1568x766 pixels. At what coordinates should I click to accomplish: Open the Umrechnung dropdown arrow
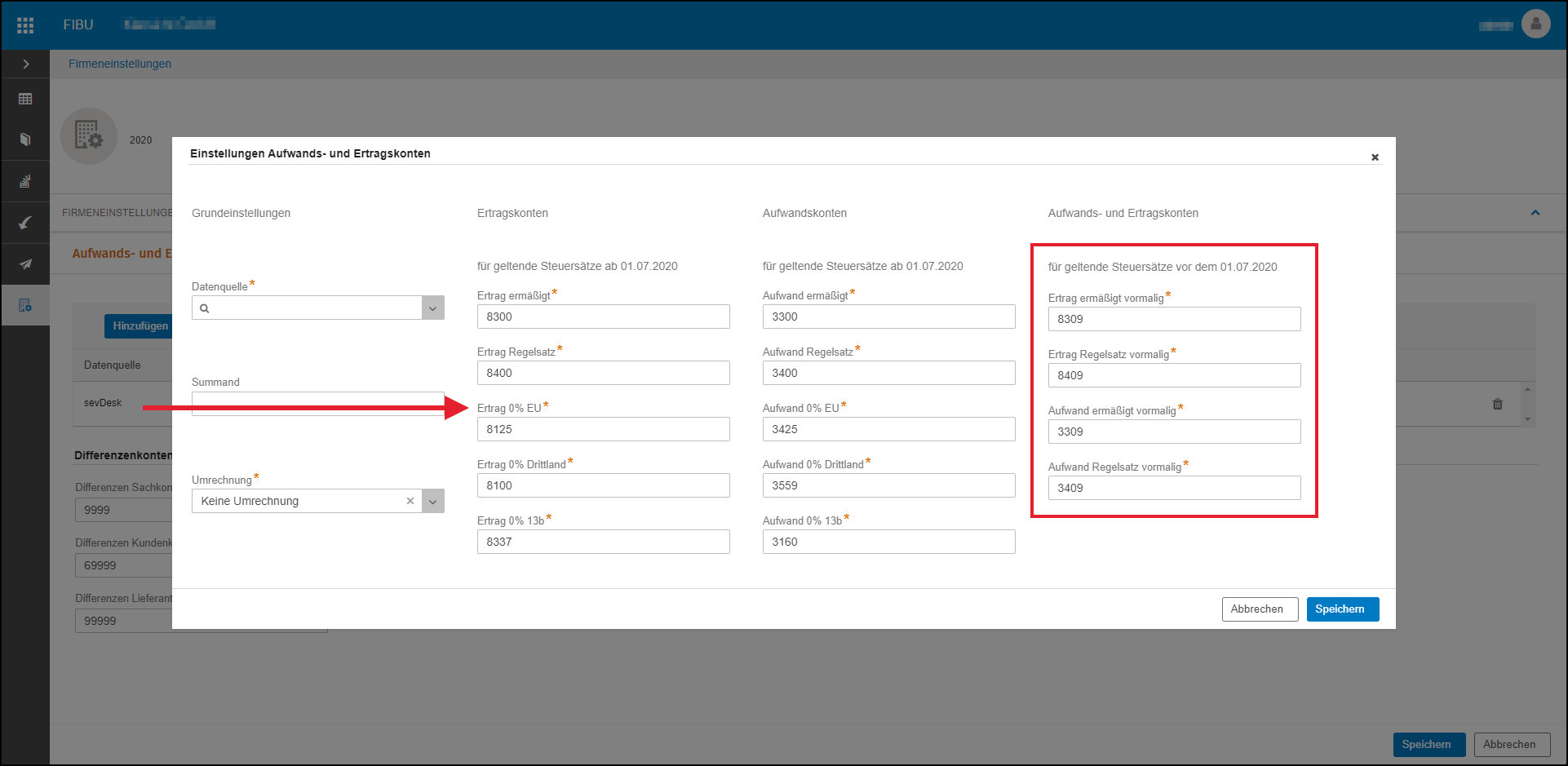point(433,501)
